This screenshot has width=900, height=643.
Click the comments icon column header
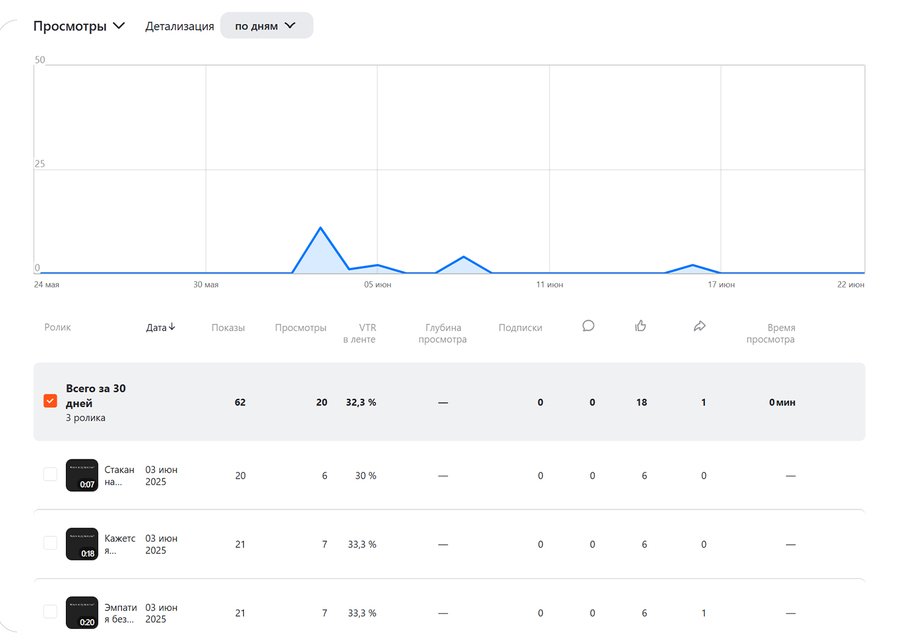click(588, 326)
